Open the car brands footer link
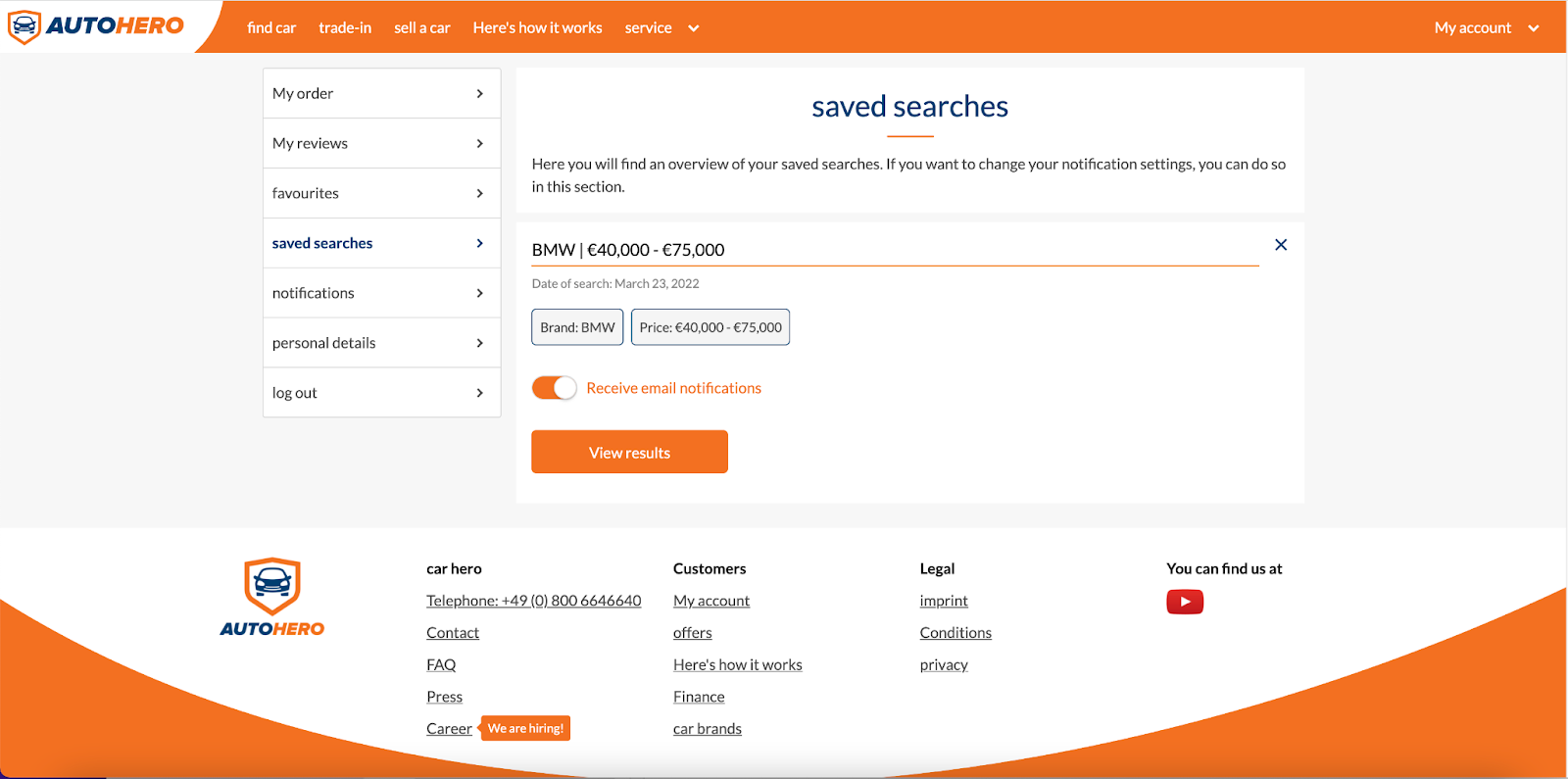Viewport: 1568px width, 779px height. (x=708, y=729)
